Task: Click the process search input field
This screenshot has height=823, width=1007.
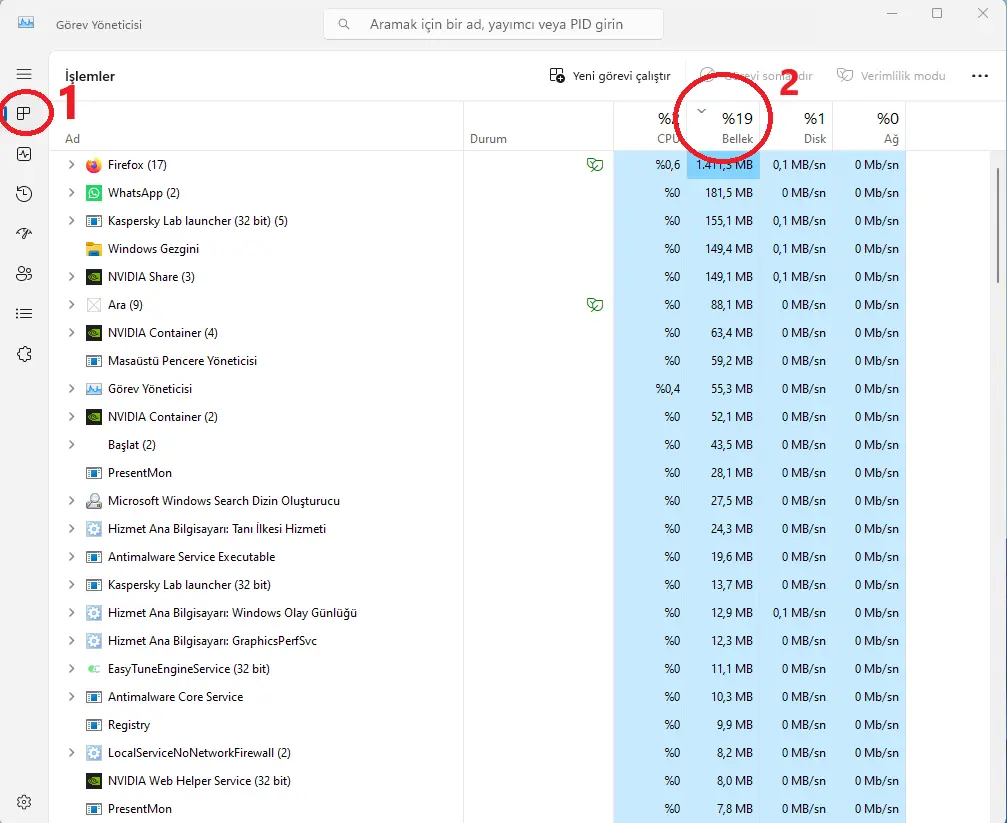Action: 493,24
